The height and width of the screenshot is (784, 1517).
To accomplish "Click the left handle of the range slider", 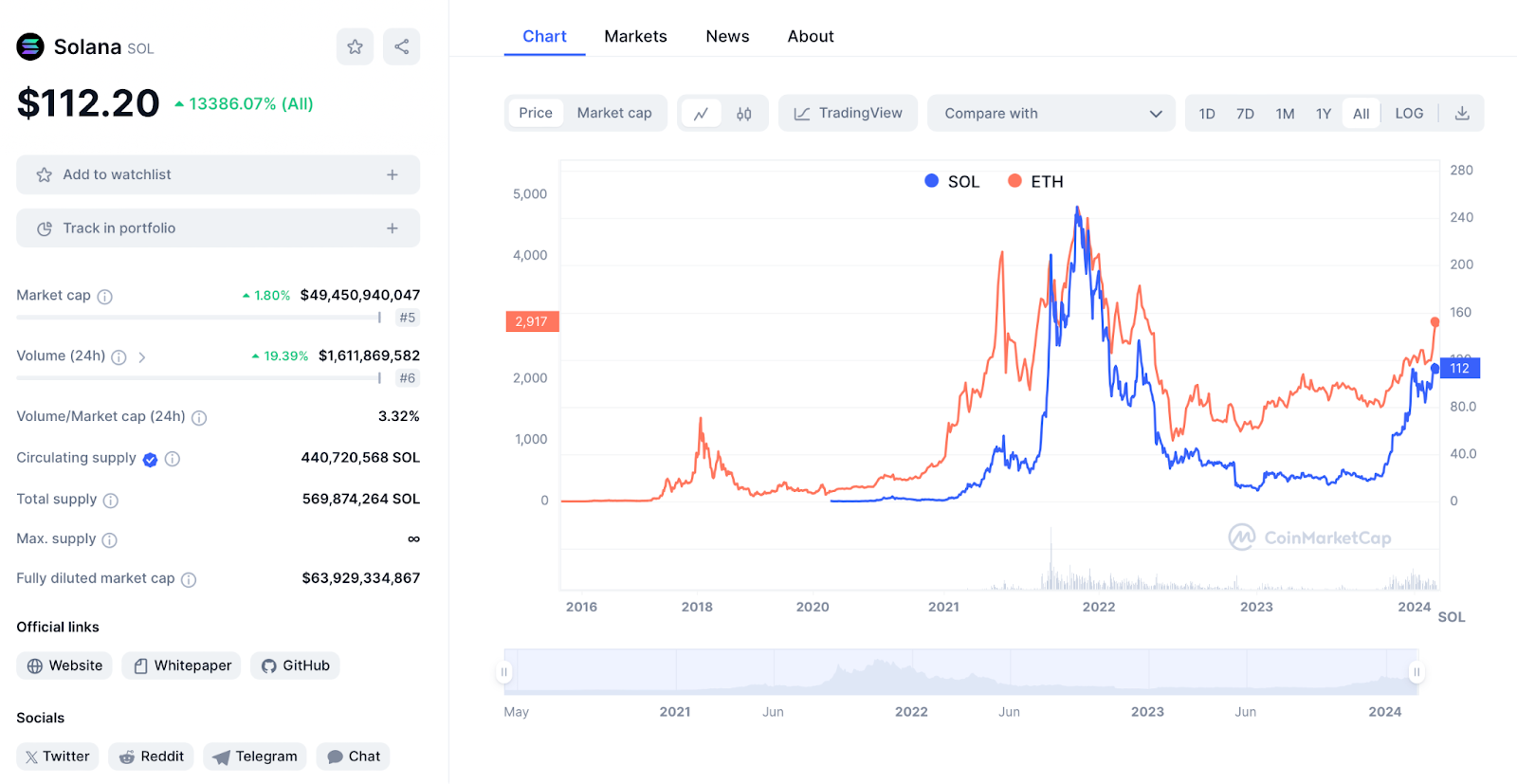I will coord(503,672).
